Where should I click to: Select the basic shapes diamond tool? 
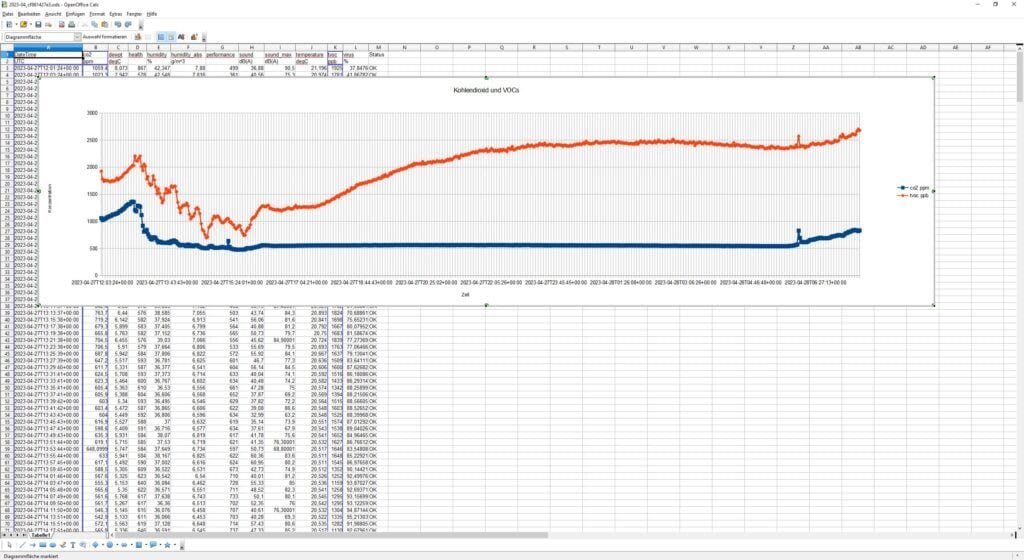pyautogui.click(x=95, y=545)
